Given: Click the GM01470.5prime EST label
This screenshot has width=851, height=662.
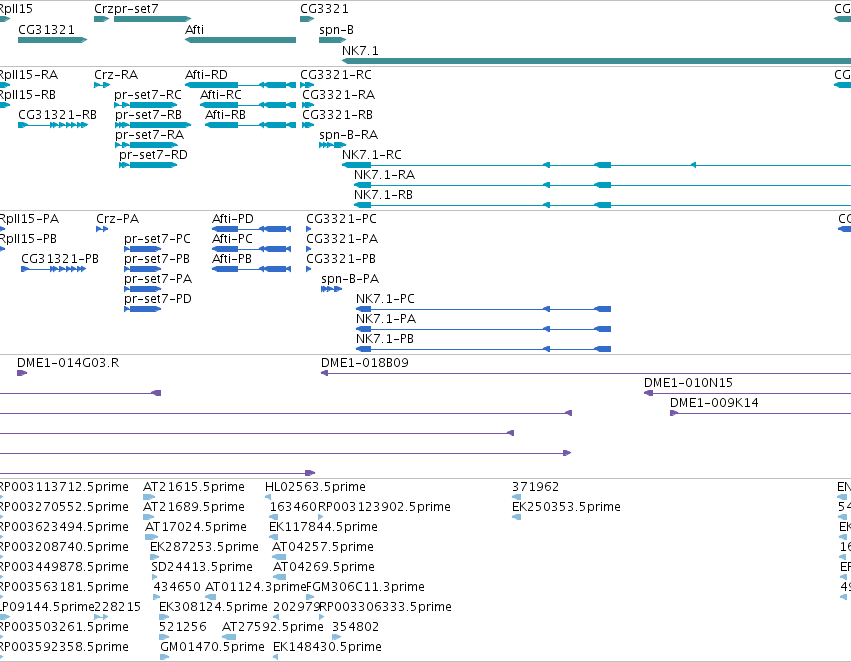Looking at the screenshot, I should pyautogui.click(x=212, y=648).
